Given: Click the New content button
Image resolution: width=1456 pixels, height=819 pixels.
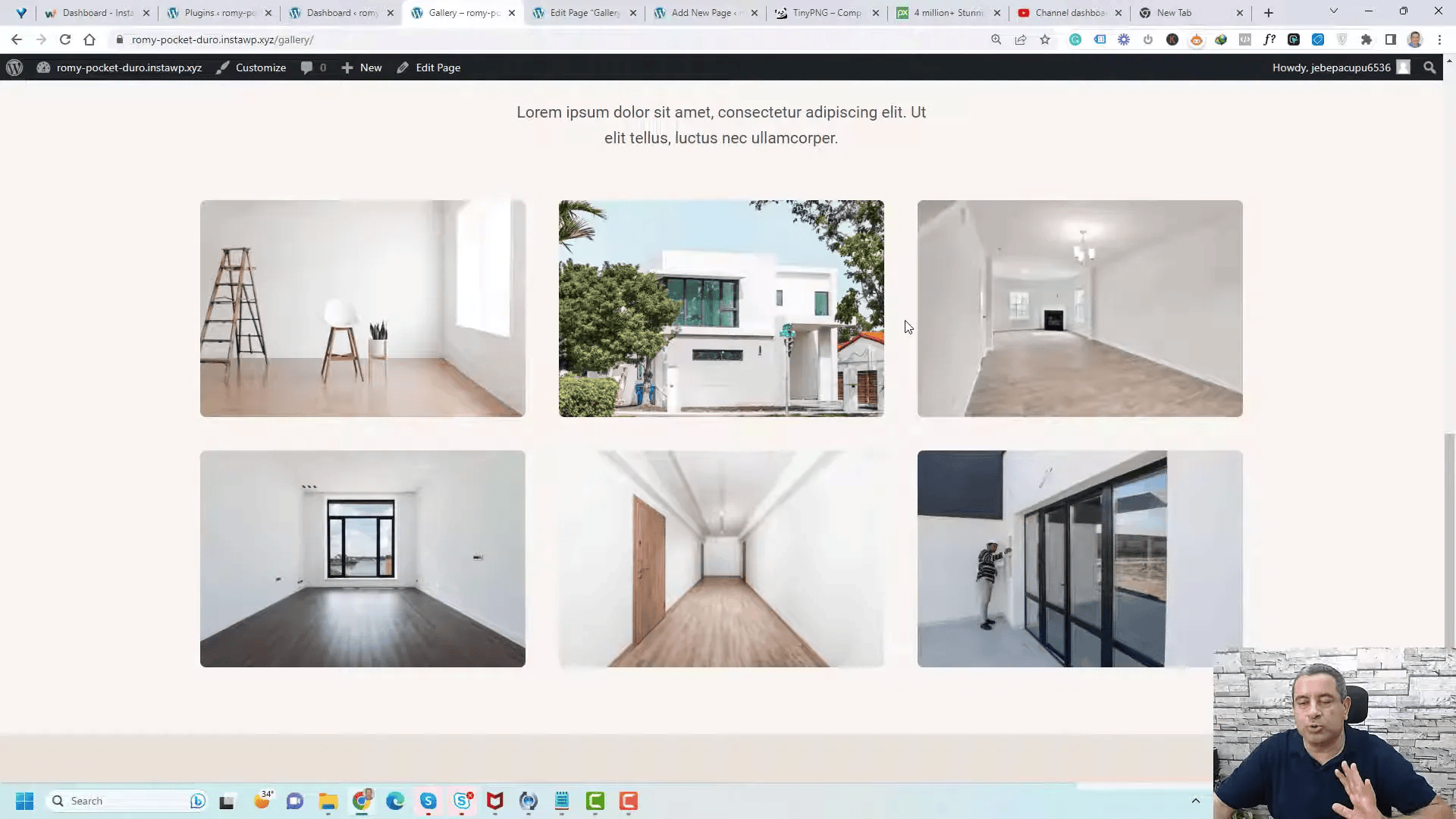Looking at the screenshot, I should [x=362, y=67].
